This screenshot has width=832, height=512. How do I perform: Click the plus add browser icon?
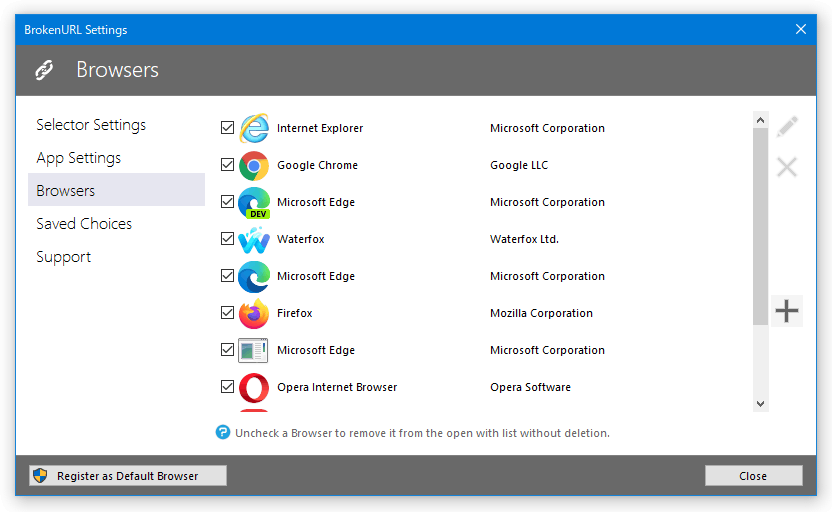click(787, 311)
